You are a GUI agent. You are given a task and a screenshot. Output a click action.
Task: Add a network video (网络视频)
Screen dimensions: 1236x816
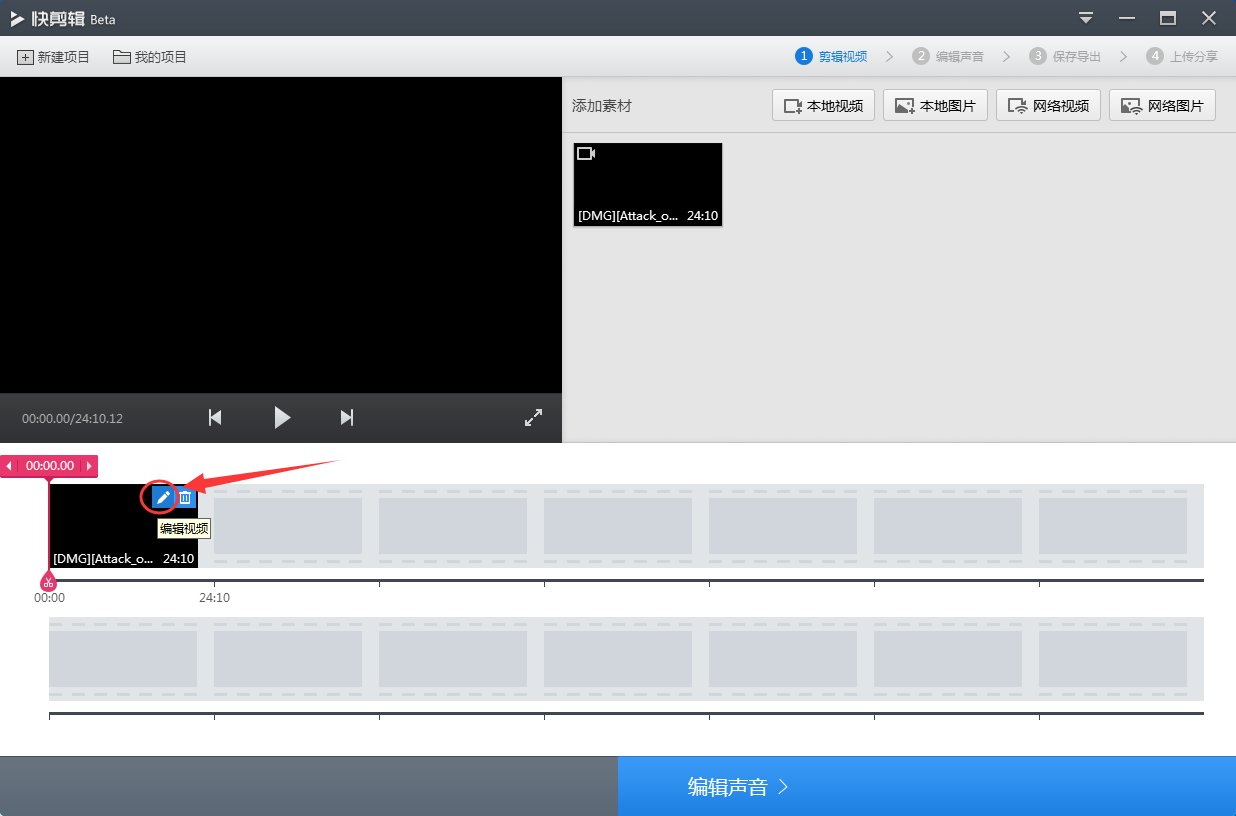1048,105
